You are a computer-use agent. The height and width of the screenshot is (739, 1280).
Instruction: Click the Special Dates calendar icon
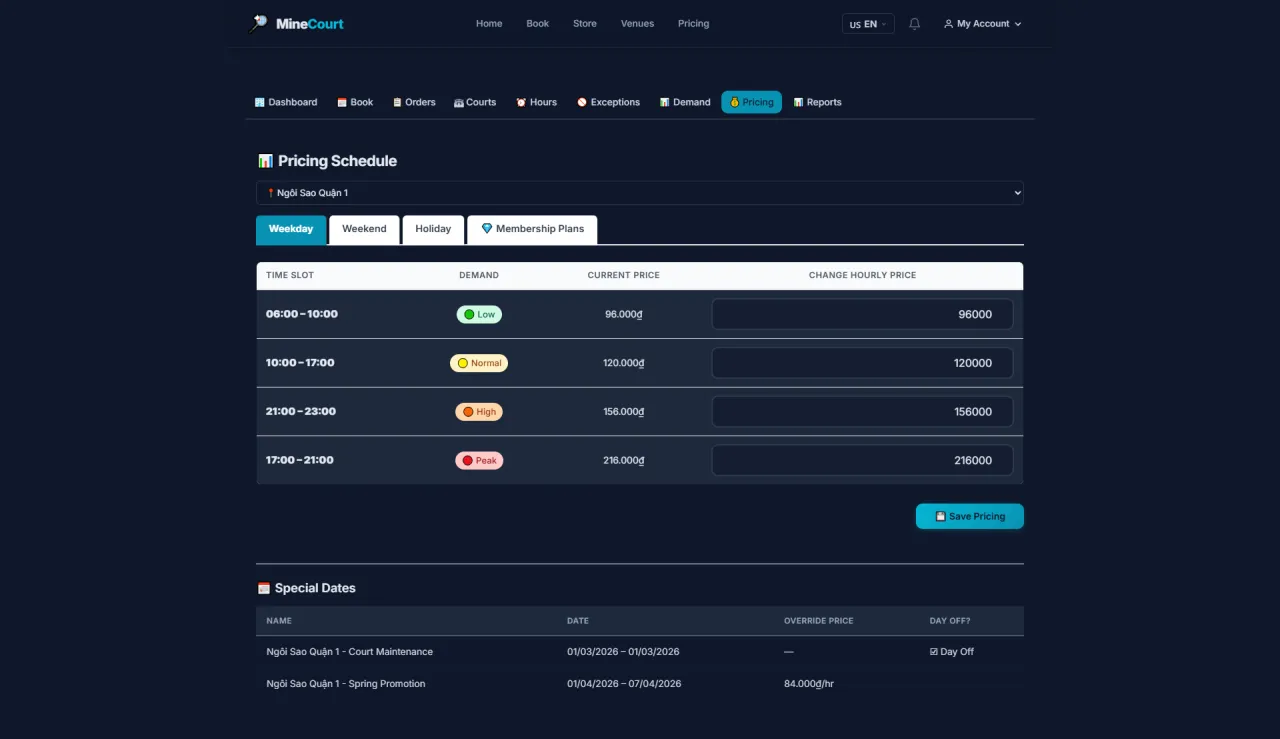click(264, 588)
